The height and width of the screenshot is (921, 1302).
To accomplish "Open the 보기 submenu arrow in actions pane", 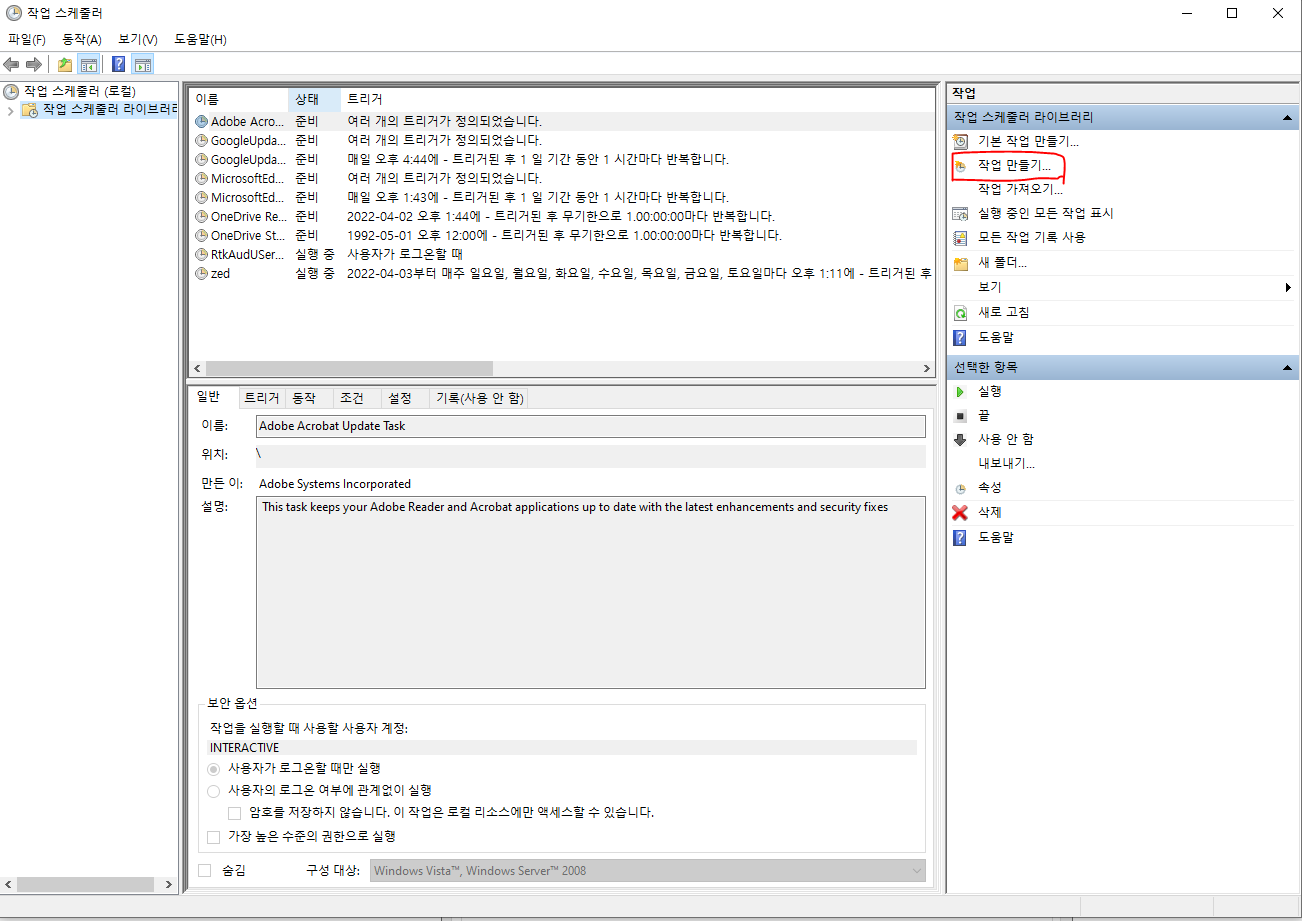I will tap(1288, 288).
